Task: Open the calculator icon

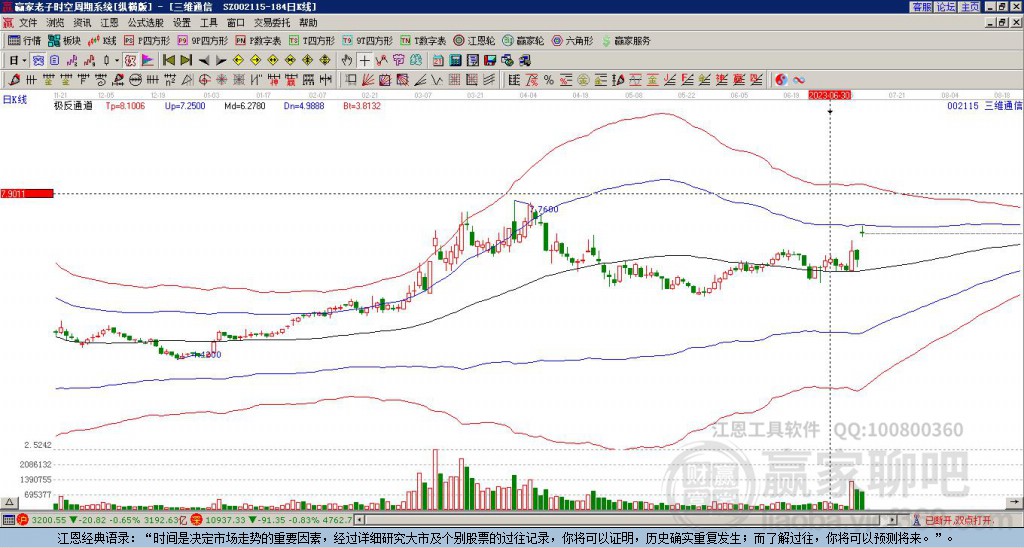Action: pyautogui.click(x=455, y=60)
